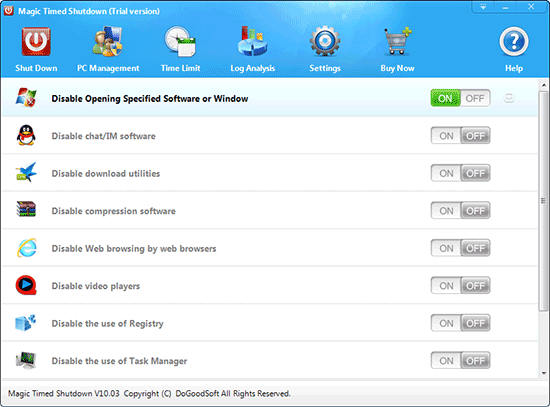Turn on Disable download utilities switch
The height and width of the screenshot is (407, 550).
coord(446,173)
